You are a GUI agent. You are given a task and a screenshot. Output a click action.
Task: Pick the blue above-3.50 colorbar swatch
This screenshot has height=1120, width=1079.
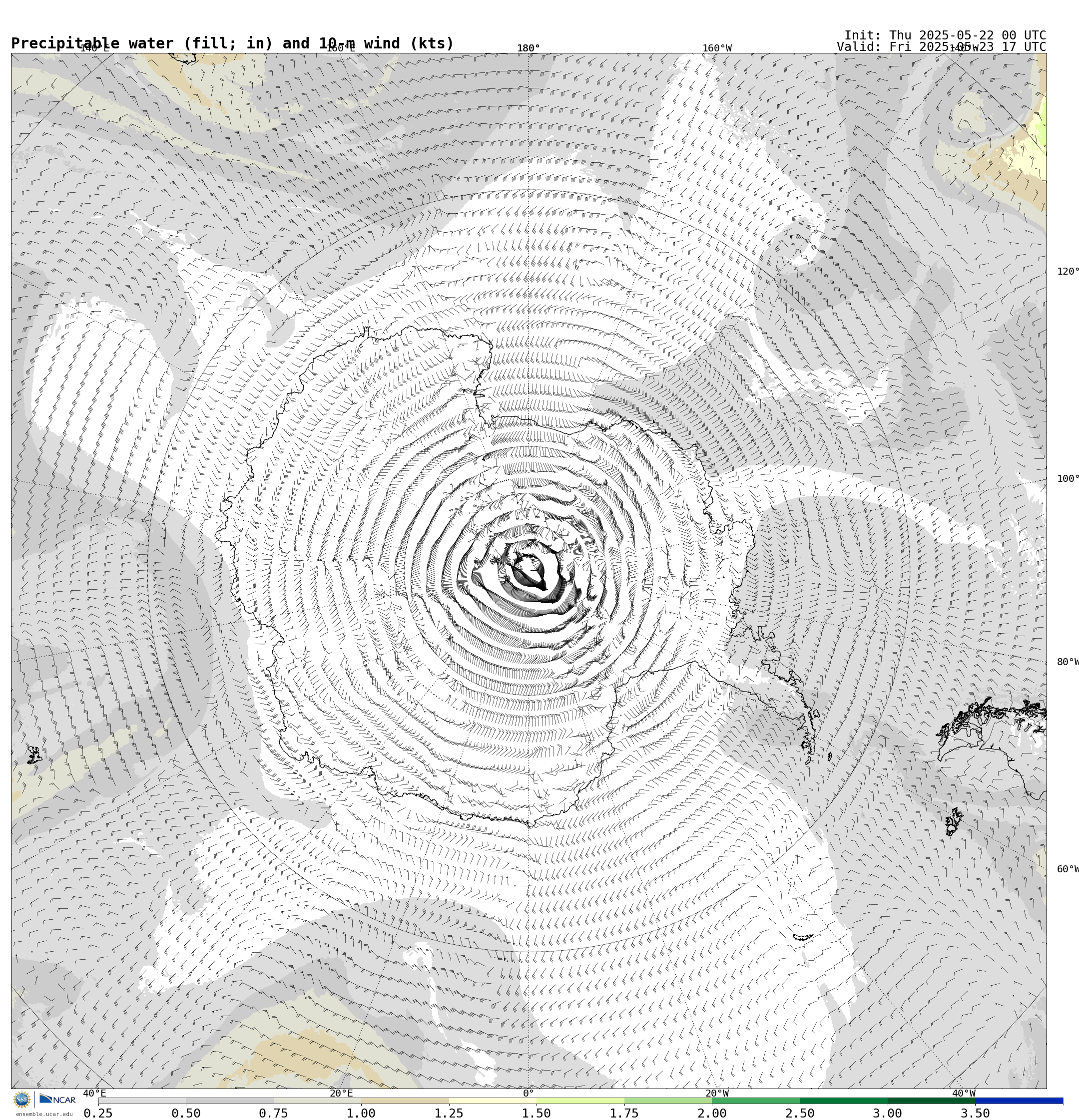click(x=1019, y=1101)
